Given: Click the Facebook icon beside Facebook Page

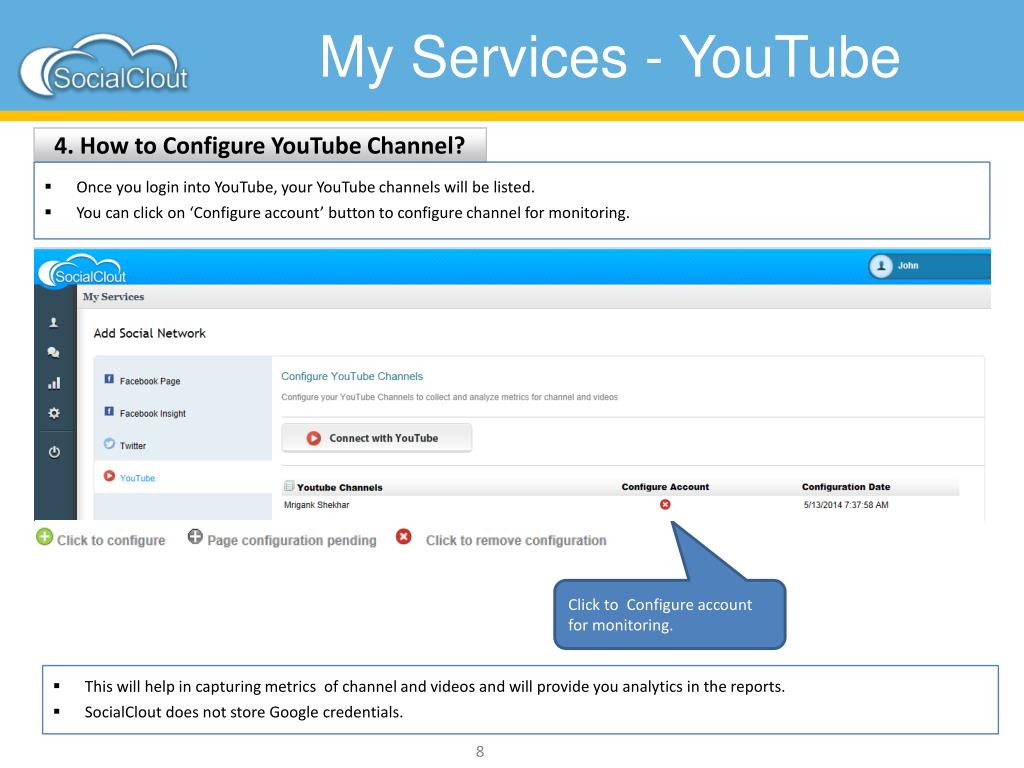Looking at the screenshot, I should [109, 379].
